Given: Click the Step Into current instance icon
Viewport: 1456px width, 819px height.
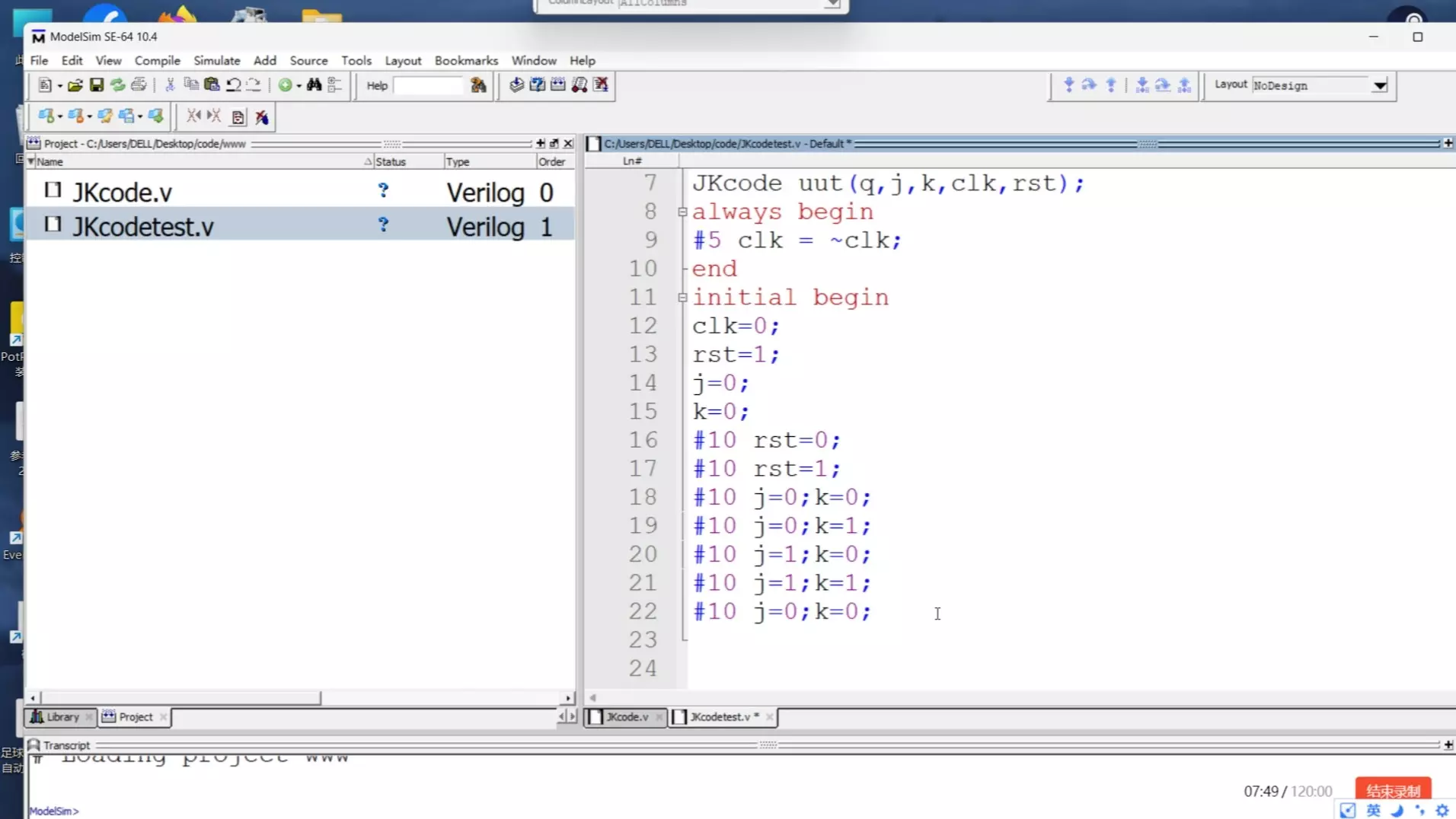Looking at the screenshot, I should [x=1141, y=84].
